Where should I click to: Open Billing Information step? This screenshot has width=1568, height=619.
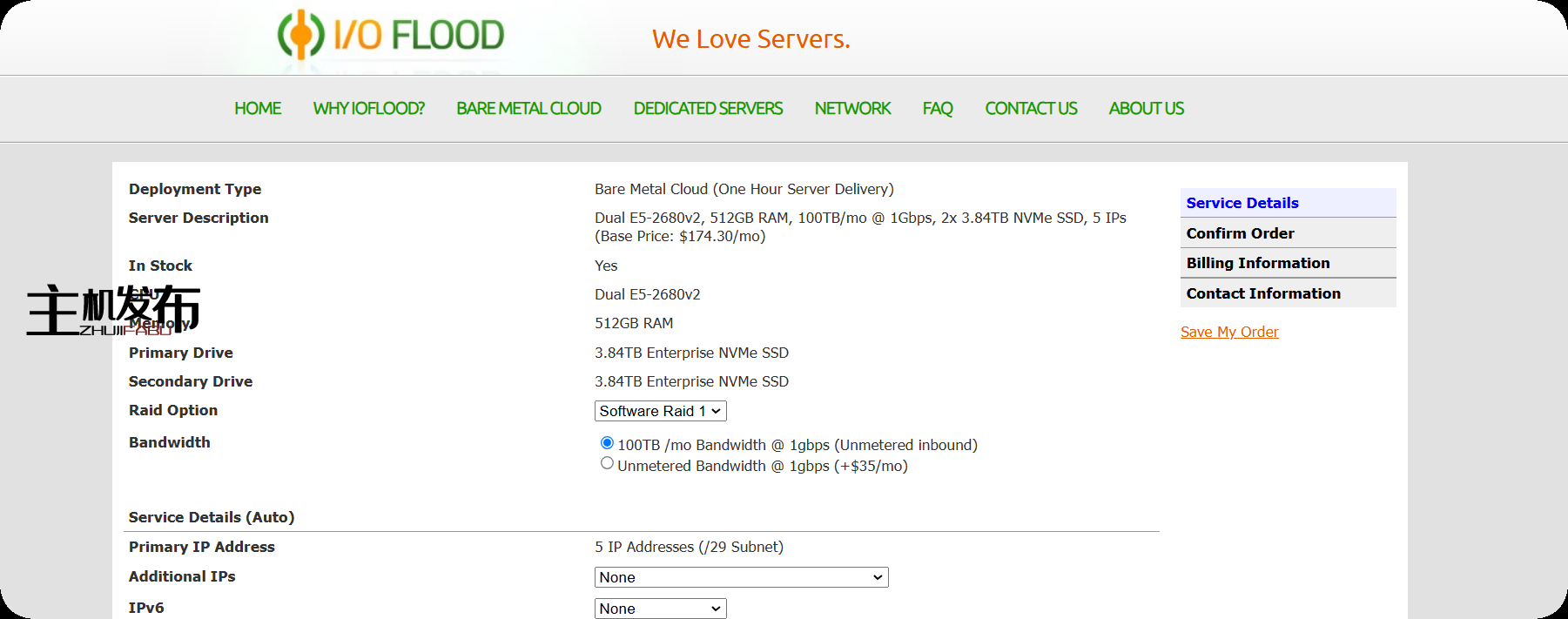pyautogui.click(x=1257, y=263)
